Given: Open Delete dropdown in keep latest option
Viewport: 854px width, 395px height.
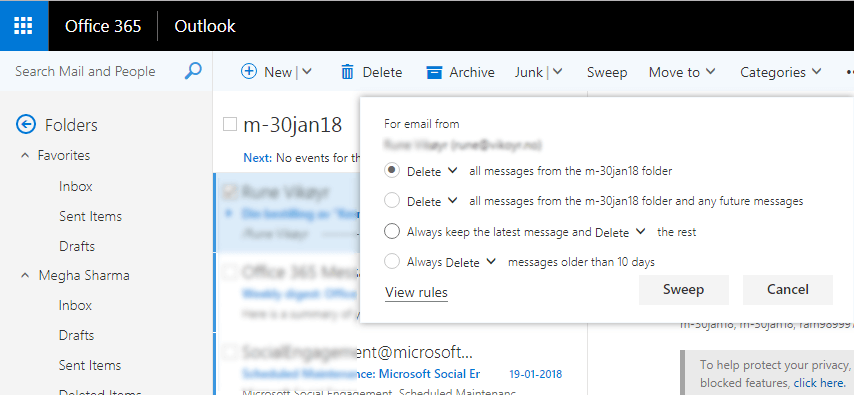Looking at the screenshot, I should pos(640,232).
